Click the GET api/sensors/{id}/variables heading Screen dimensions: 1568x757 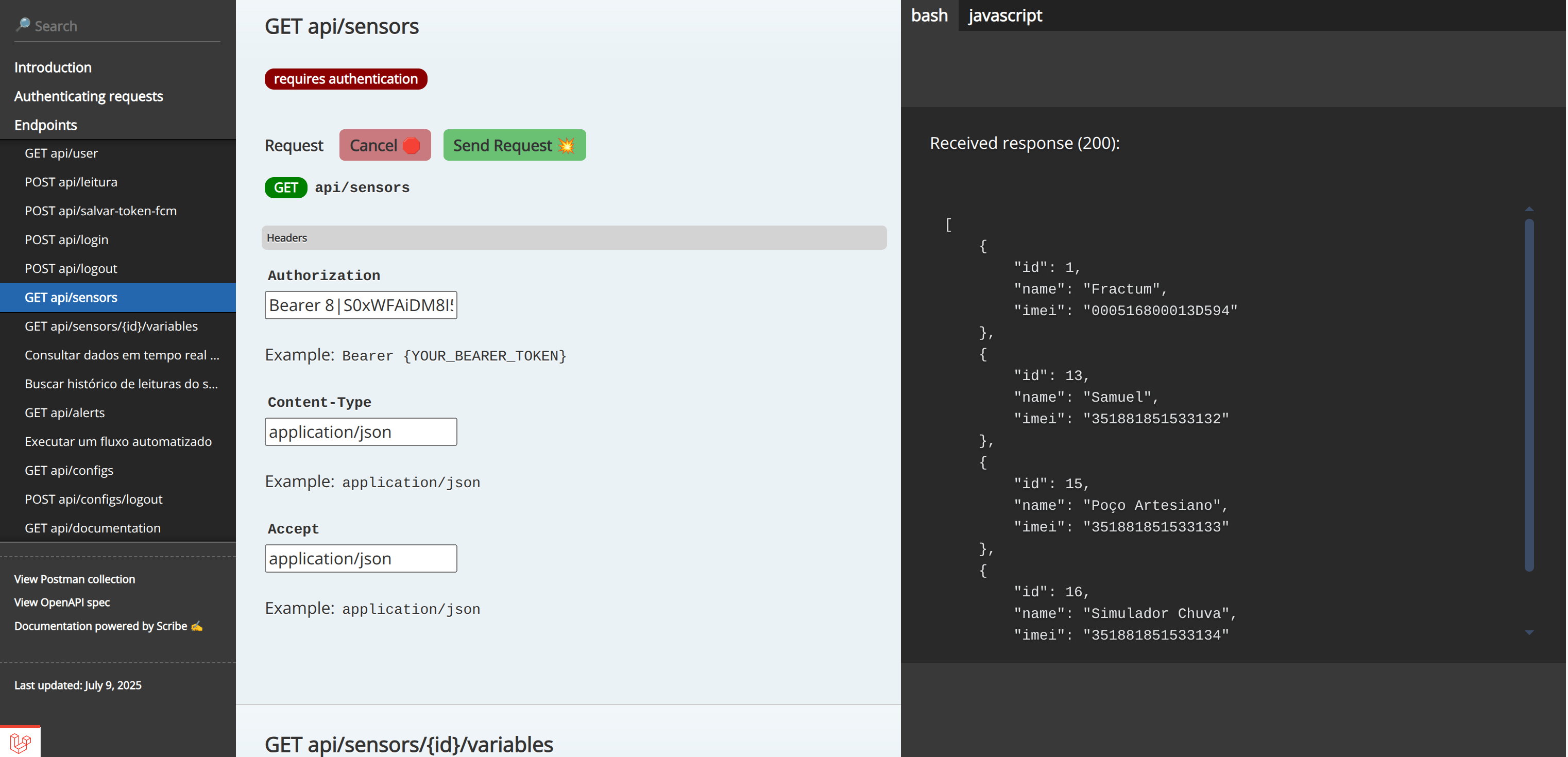tap(408, 744)
